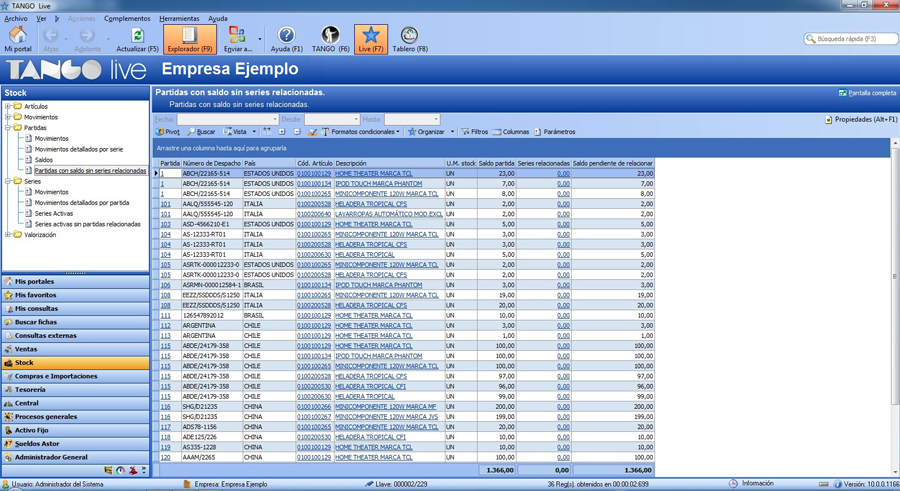Open the Ayuda menu
This screenshot has height=491, width=900.
coord(218,18)
